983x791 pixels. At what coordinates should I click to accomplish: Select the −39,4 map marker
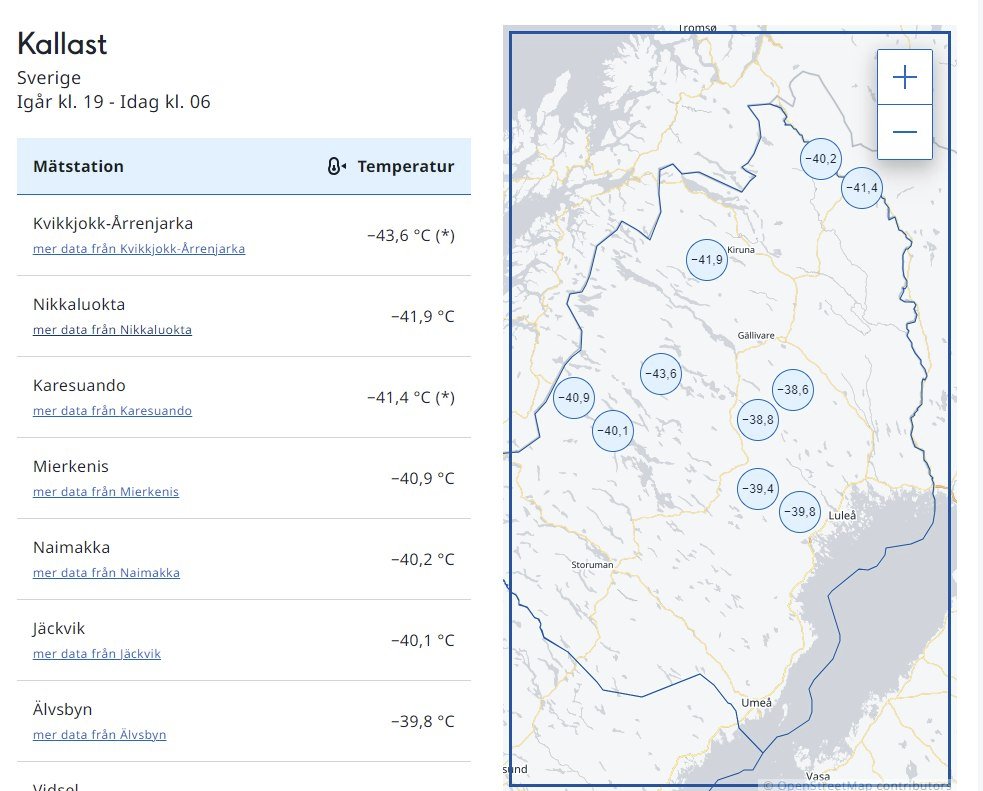coord(757,489)
